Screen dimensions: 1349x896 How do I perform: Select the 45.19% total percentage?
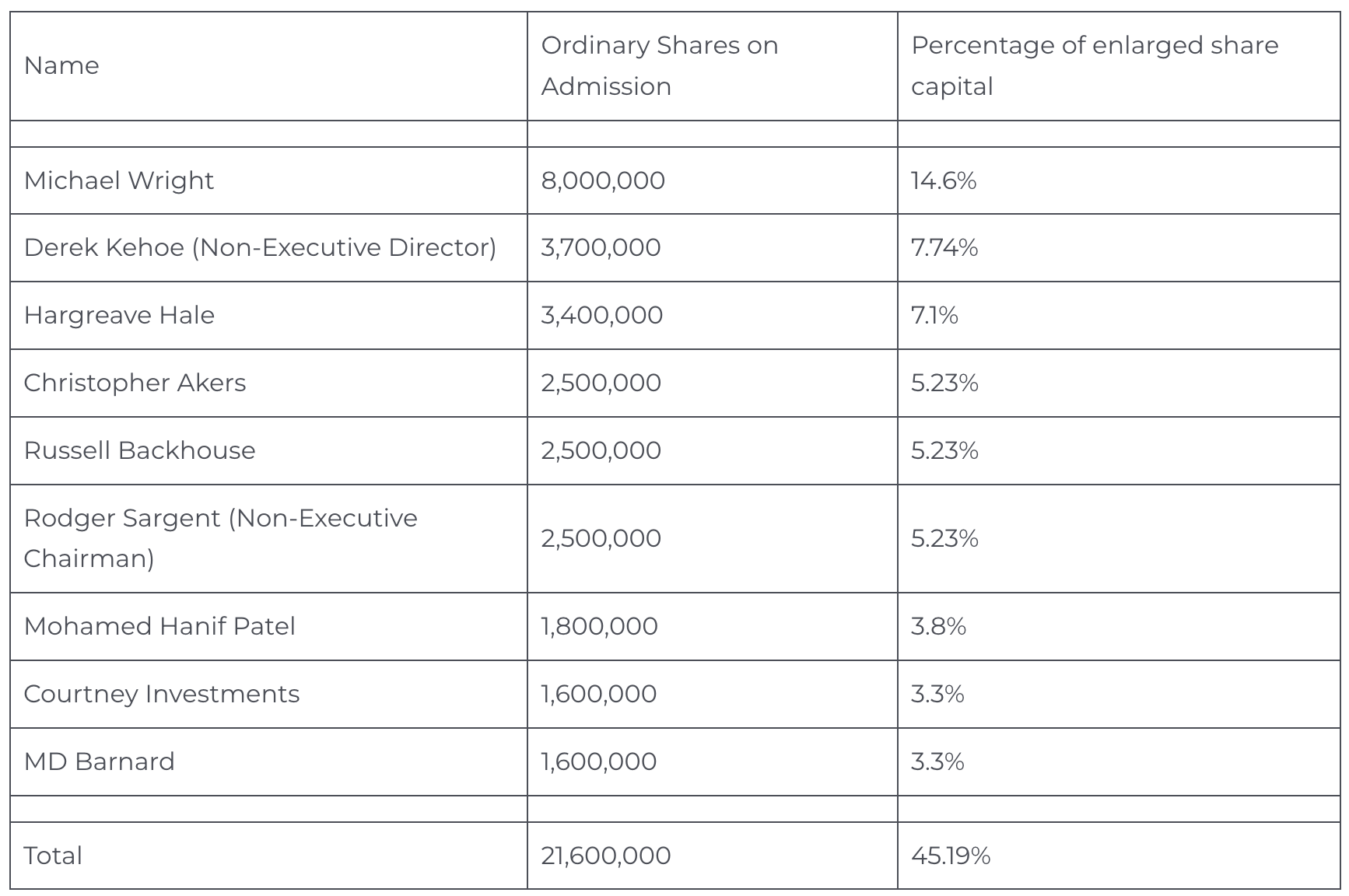(951, 856)
